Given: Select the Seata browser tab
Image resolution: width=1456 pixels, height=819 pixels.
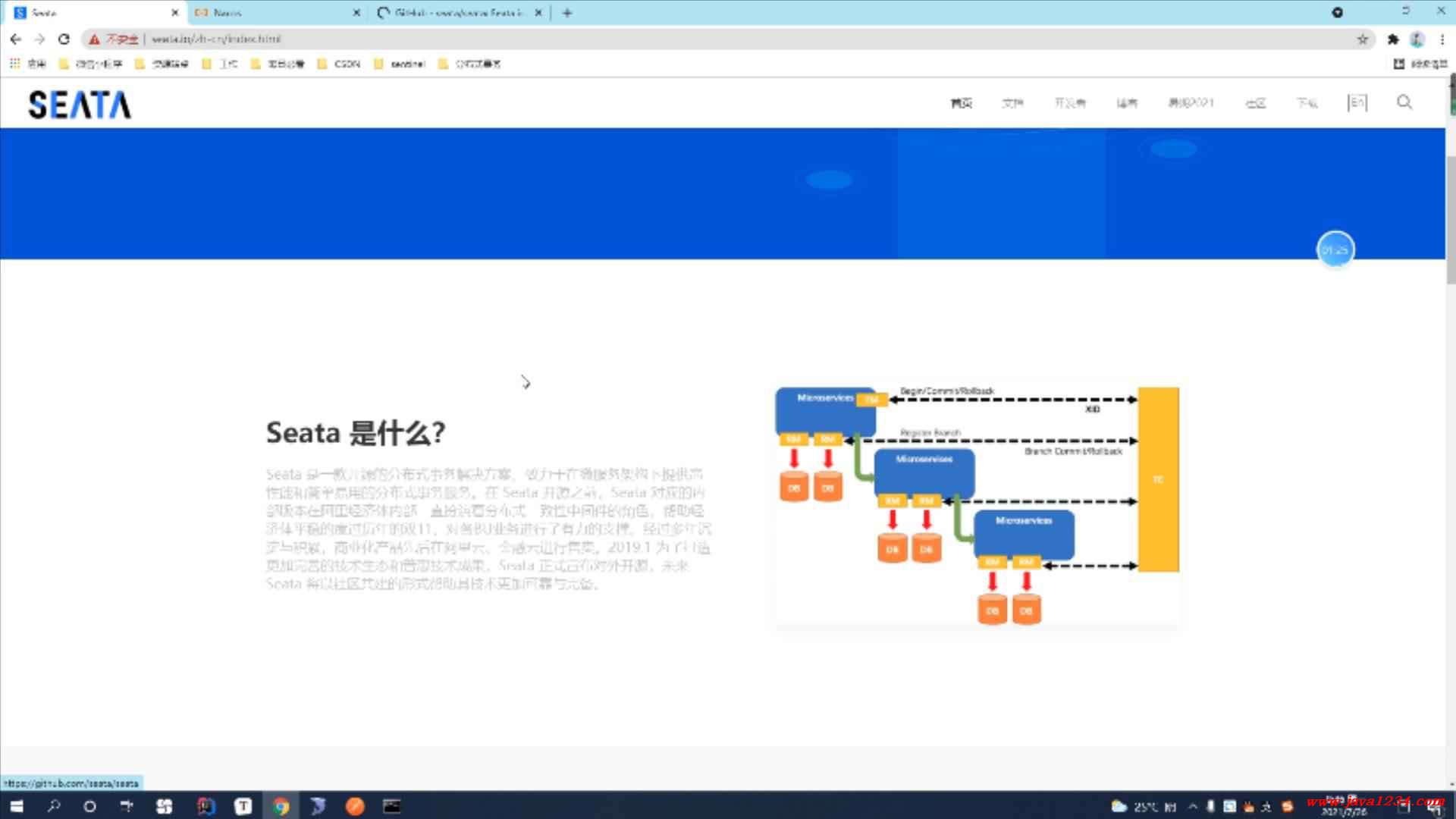Looking at the screenshot, I should click(x=95, y=12).
